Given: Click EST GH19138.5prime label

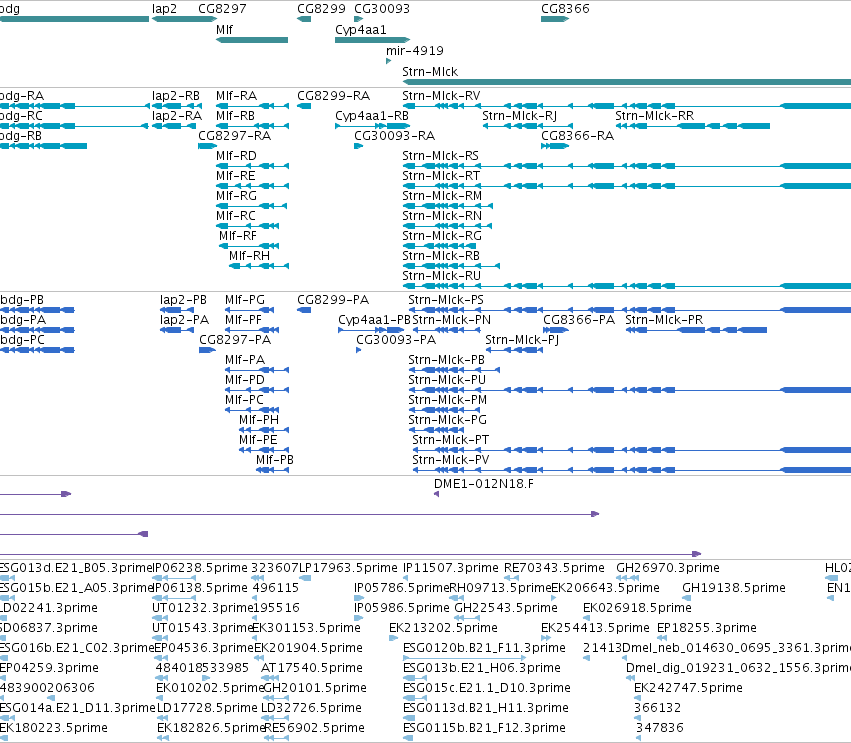Looking at the screenshot, I should [x=734, y=588].
